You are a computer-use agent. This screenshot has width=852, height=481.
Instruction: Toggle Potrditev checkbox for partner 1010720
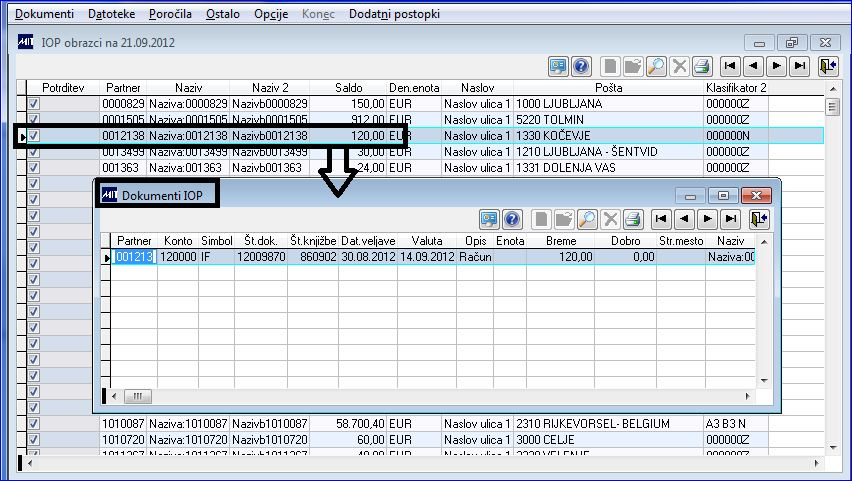(x=34, y=439)
